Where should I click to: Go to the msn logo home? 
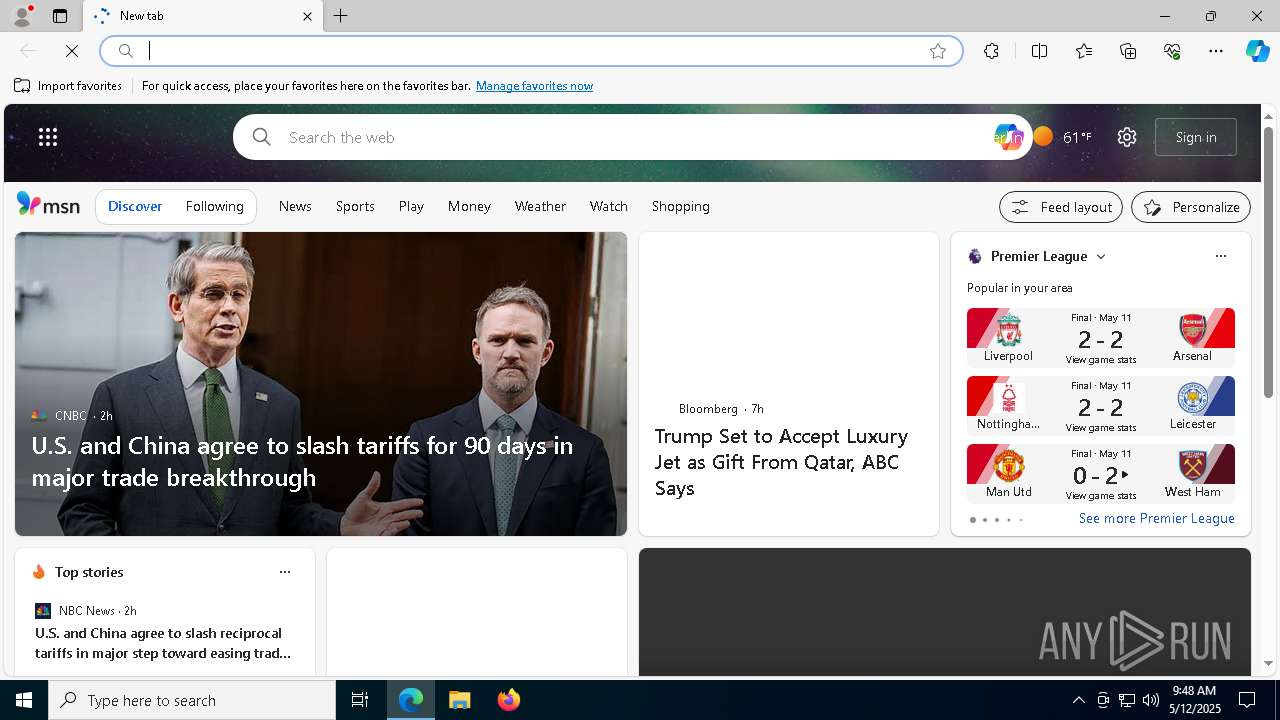48,205
